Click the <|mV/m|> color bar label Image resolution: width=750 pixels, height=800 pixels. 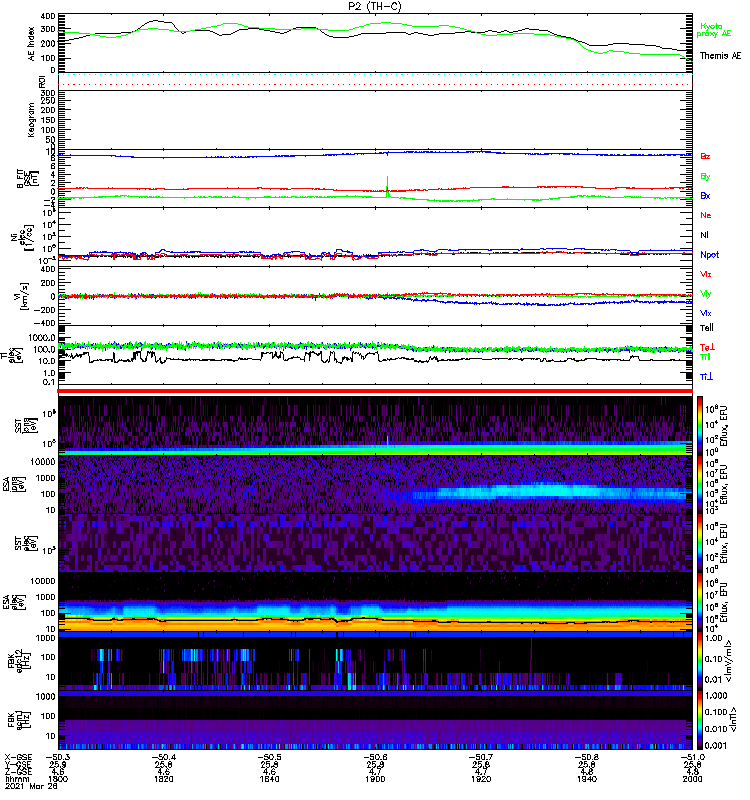pyautogui.click(x=729, y=661)
